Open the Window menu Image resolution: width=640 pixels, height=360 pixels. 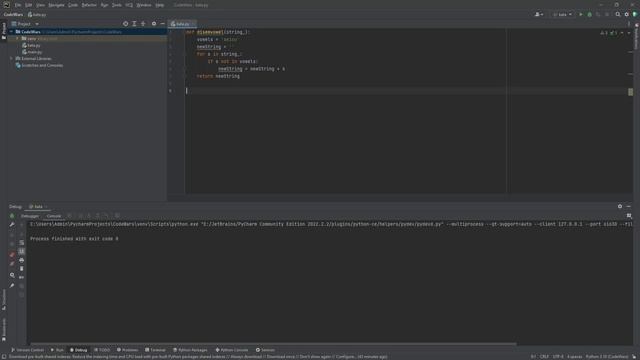coord(144,5)
